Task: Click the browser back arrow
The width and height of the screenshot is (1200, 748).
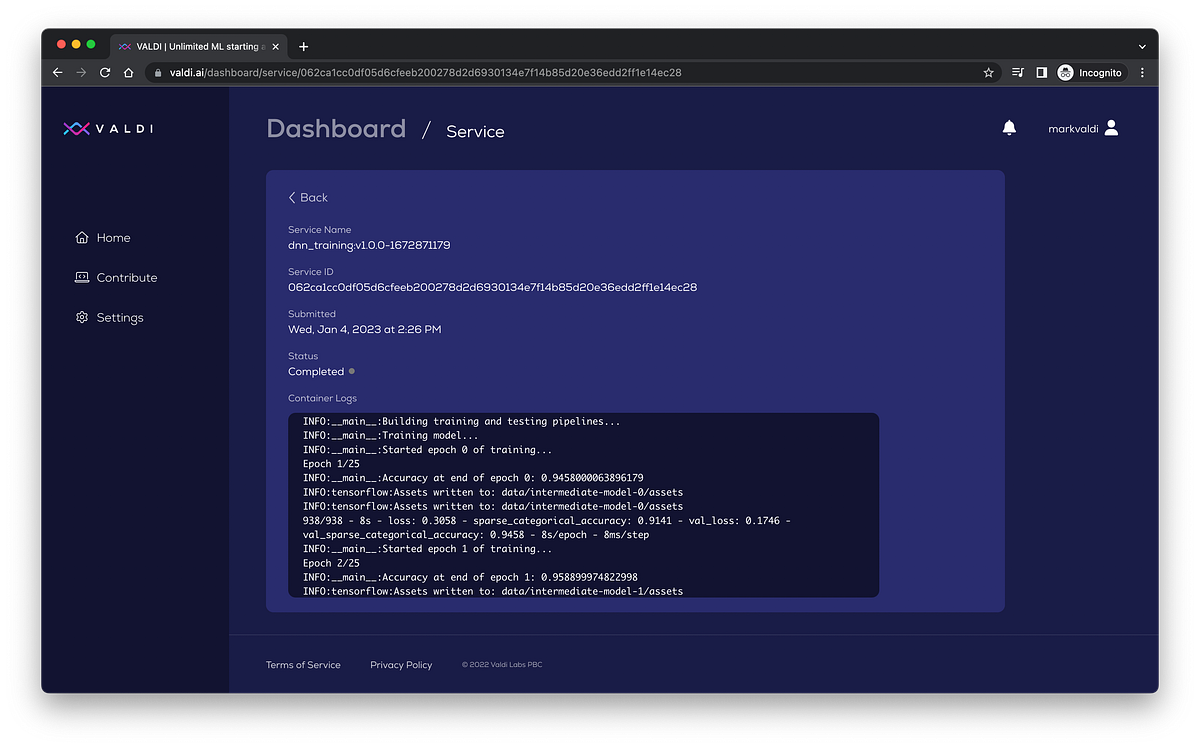Action: tap(57, 72)
